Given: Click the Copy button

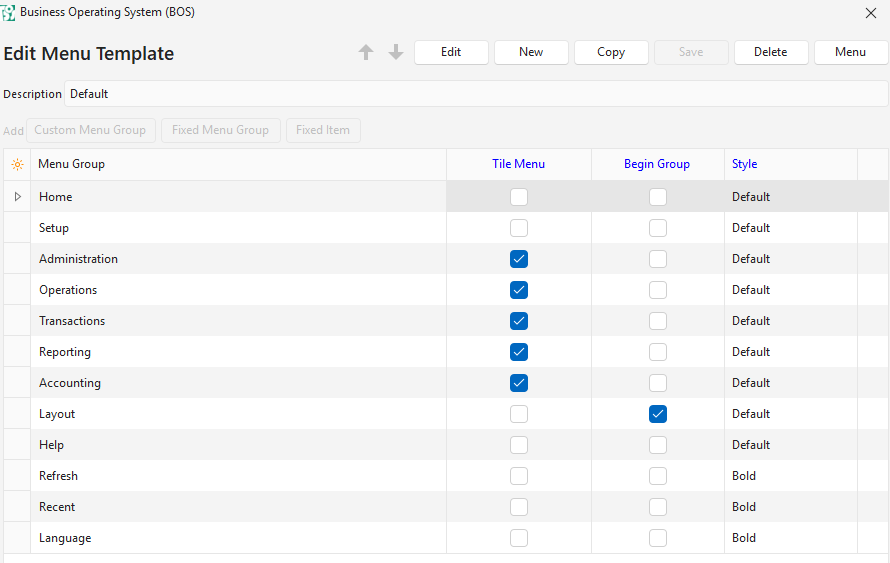Looking at the screenshot, I should coord(611,53).
